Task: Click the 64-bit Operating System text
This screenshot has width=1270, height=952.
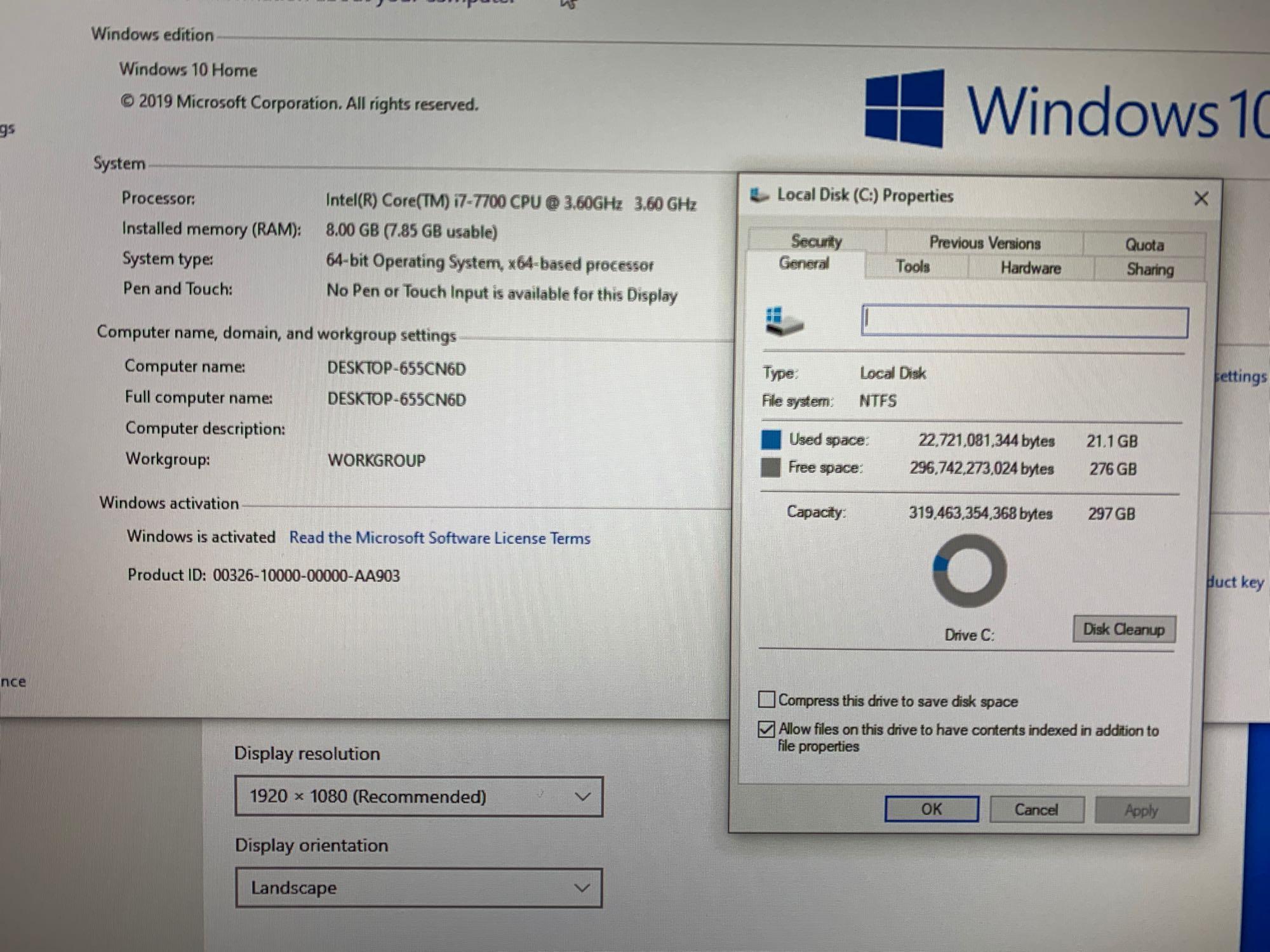Action: [x=490, y=263]
